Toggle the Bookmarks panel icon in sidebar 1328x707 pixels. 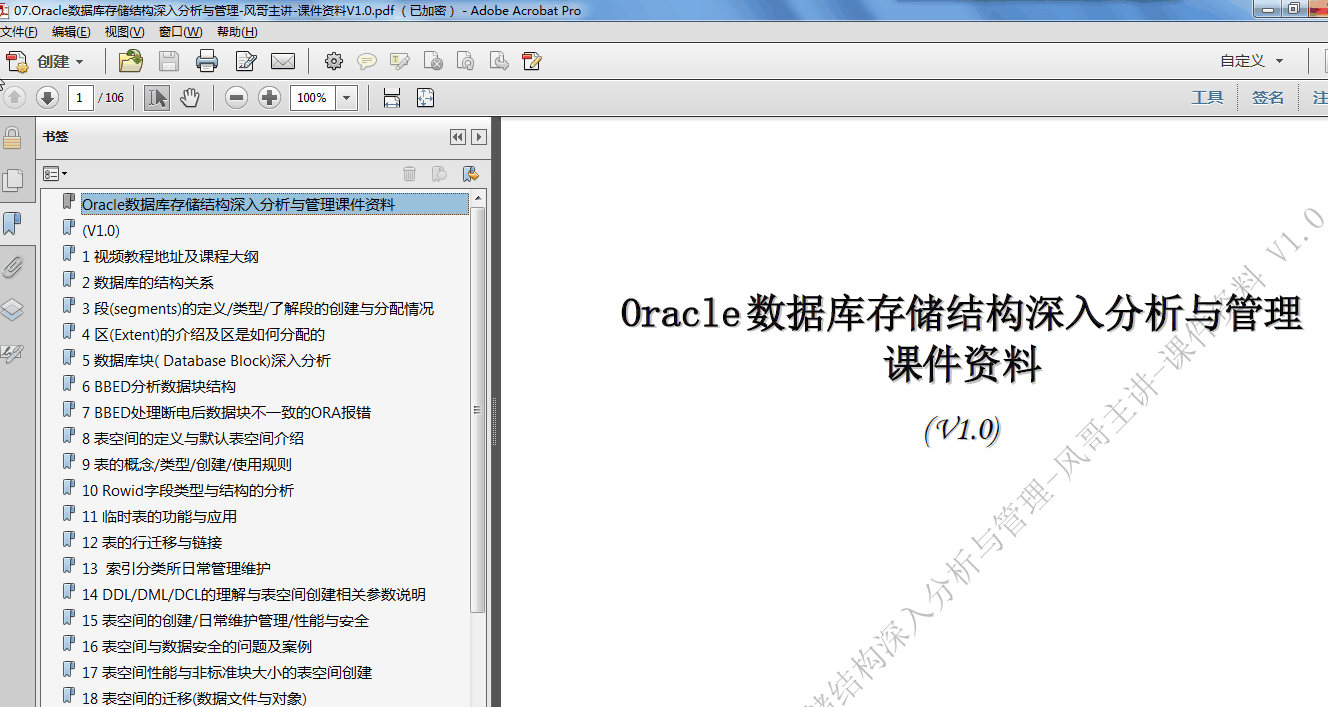click(13, 223)
